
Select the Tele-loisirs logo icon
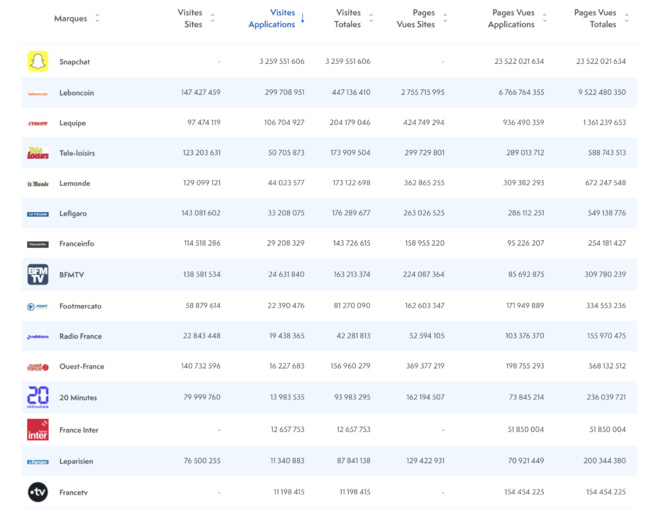click(x=37, y=153)
